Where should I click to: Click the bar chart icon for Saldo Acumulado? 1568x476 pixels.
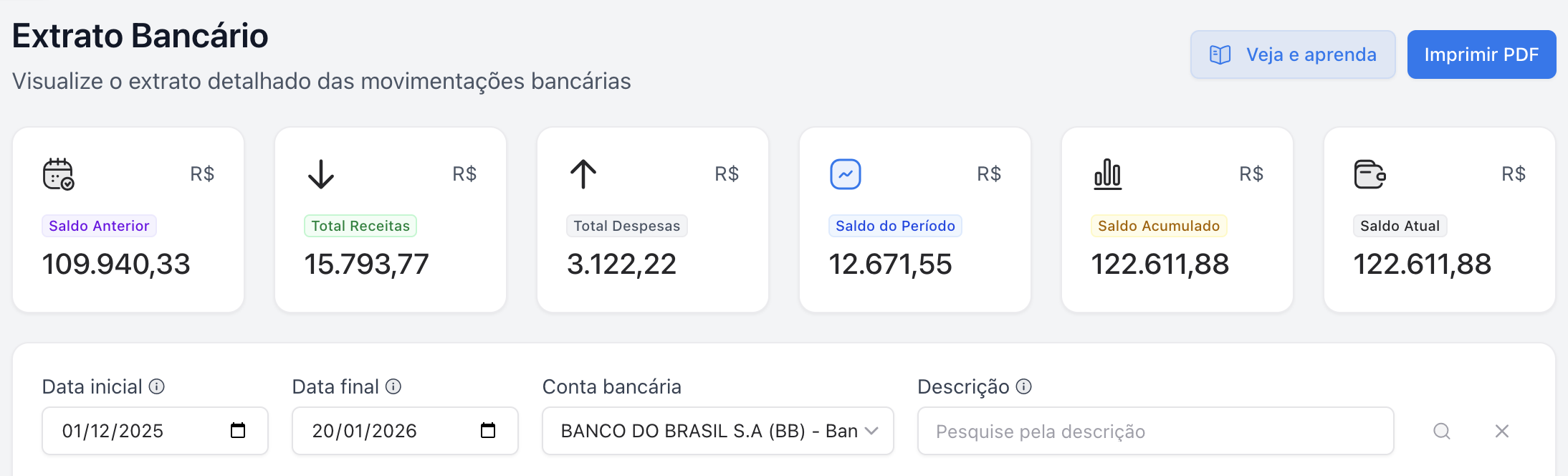tap(1108, 174)
